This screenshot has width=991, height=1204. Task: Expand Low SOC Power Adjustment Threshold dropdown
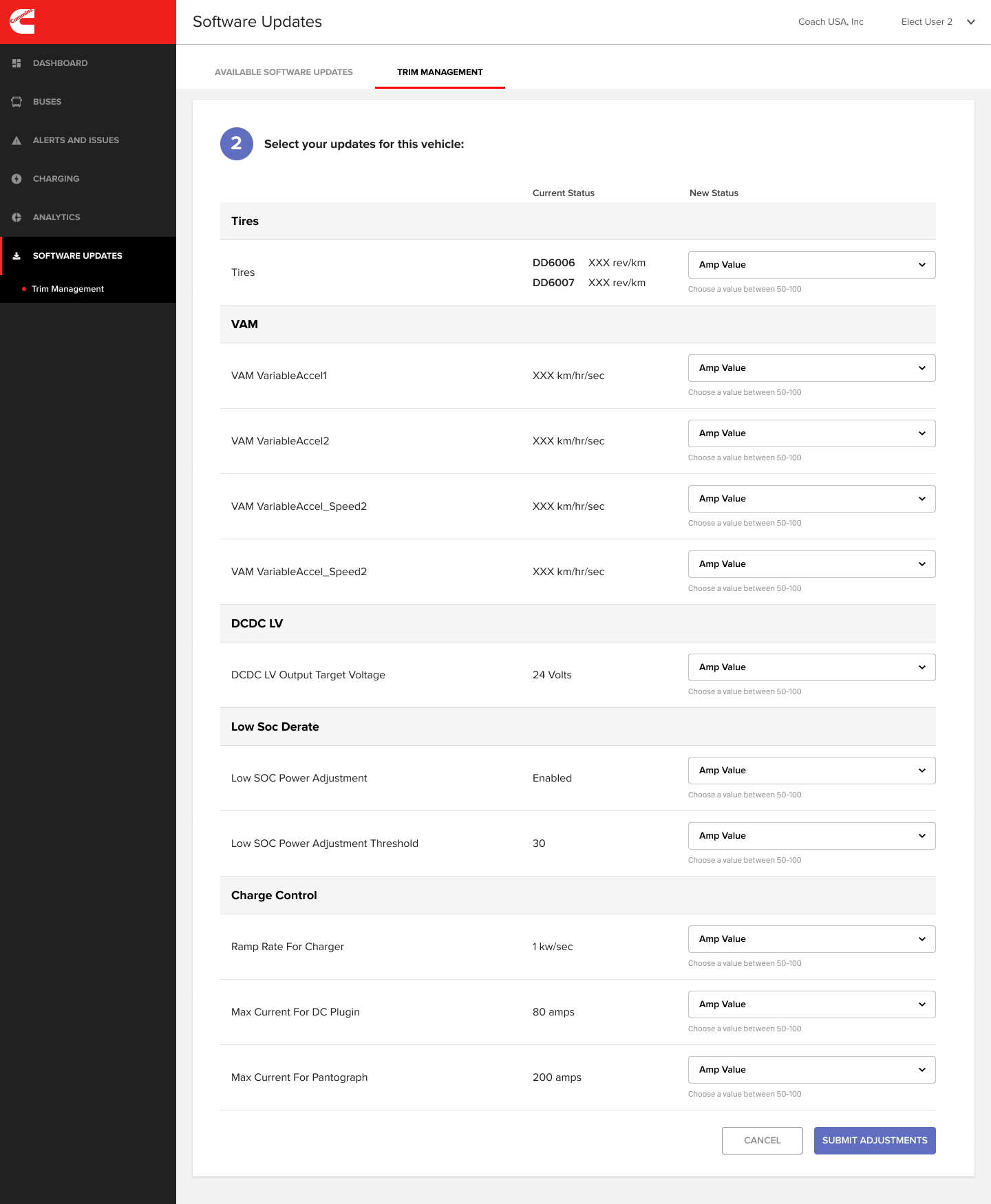[812, 836]
